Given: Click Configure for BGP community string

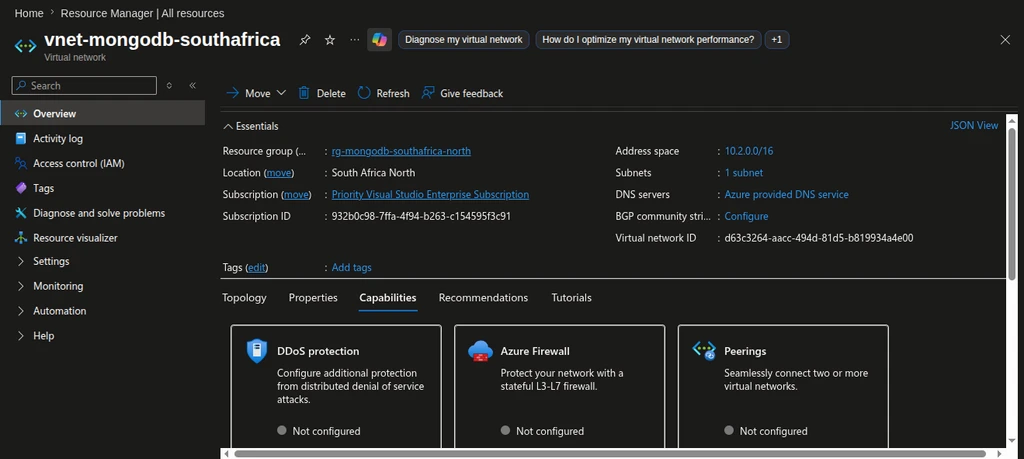Looking at the screenshot, I should click(x=746, y=216).
